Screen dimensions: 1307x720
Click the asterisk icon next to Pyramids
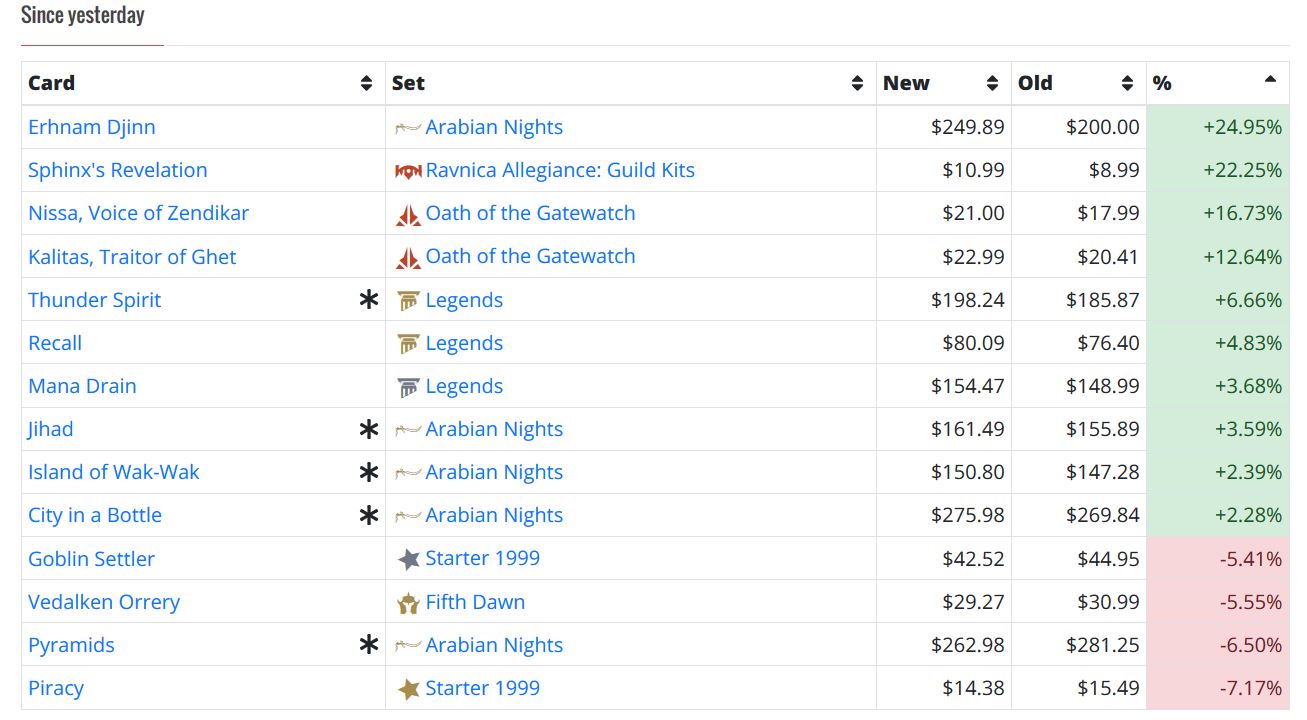(369, 645)
